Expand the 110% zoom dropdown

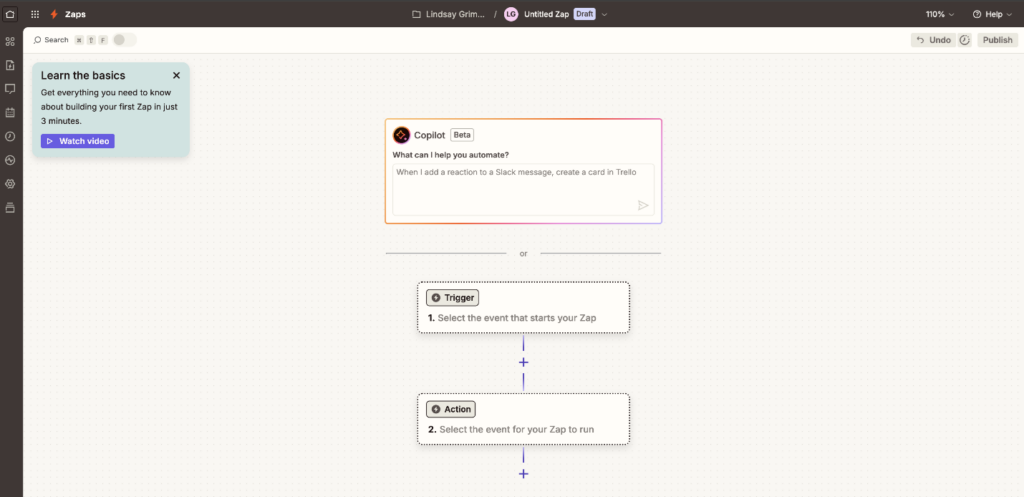[940, 14]
